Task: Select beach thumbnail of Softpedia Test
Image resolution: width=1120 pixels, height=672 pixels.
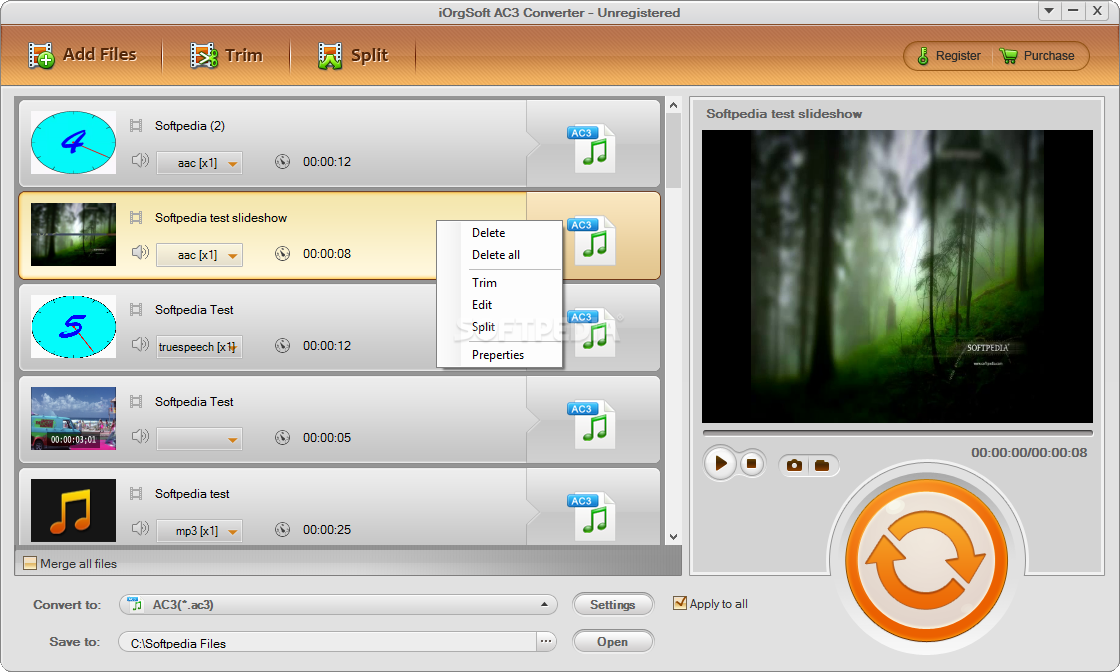Action: pyautogui.click(x=74, y=418)
